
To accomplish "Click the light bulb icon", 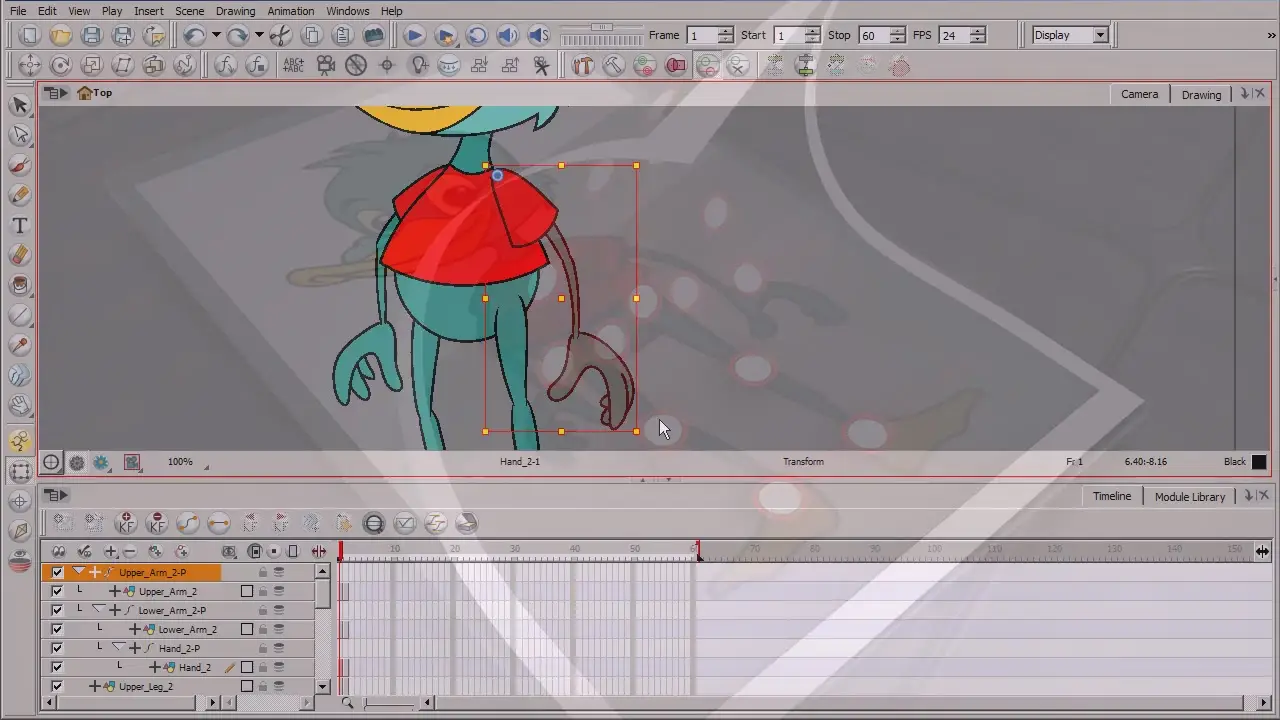I will coord(418,65).
